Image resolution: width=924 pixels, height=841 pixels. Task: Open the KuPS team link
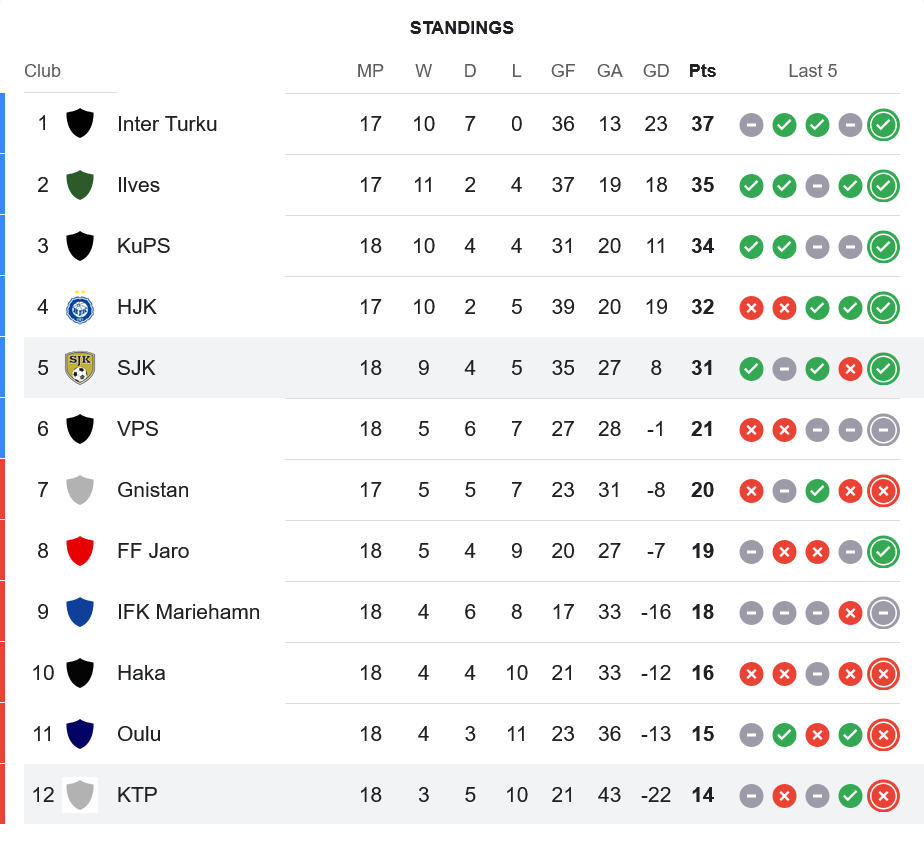[143, 246]
